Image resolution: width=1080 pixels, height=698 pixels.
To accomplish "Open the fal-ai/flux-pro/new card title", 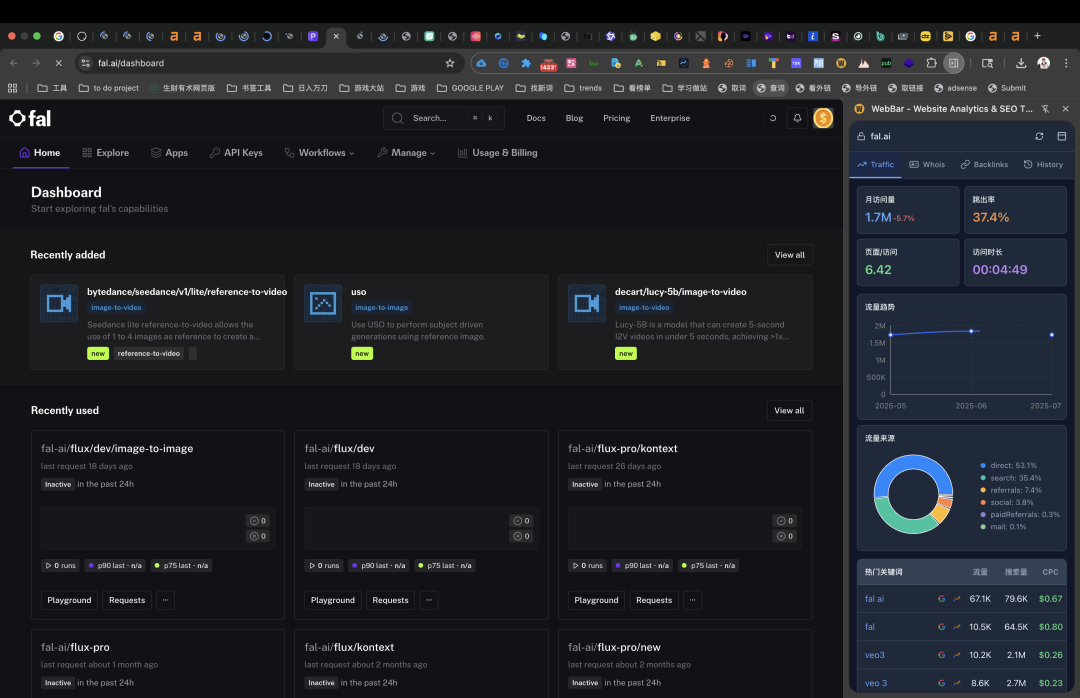I will (x=614, y=648).
